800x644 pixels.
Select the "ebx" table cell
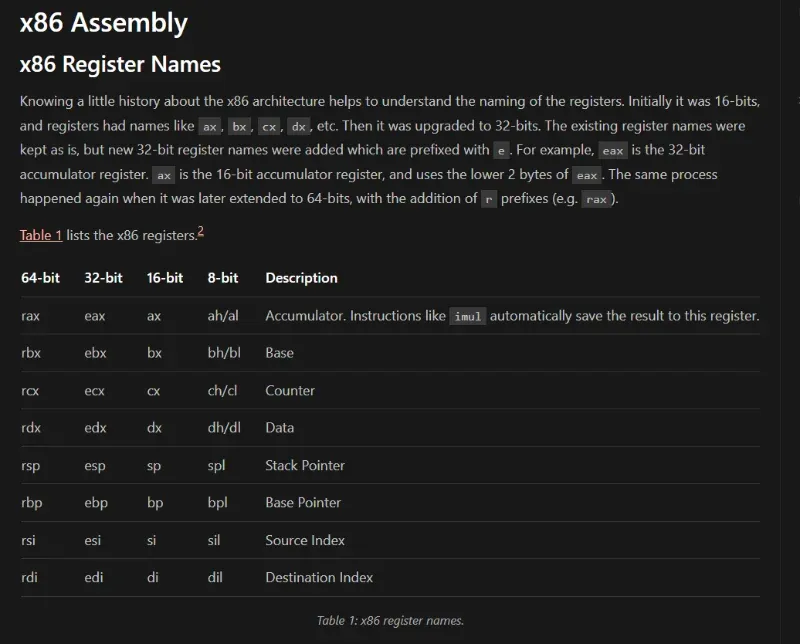click(95, 353)
